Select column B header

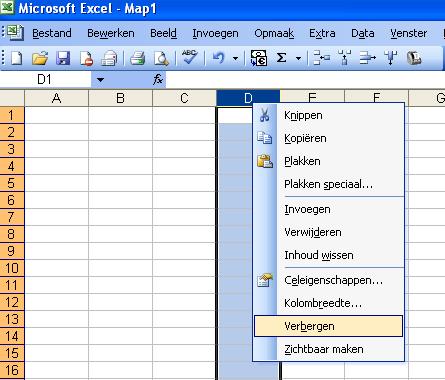121,98
